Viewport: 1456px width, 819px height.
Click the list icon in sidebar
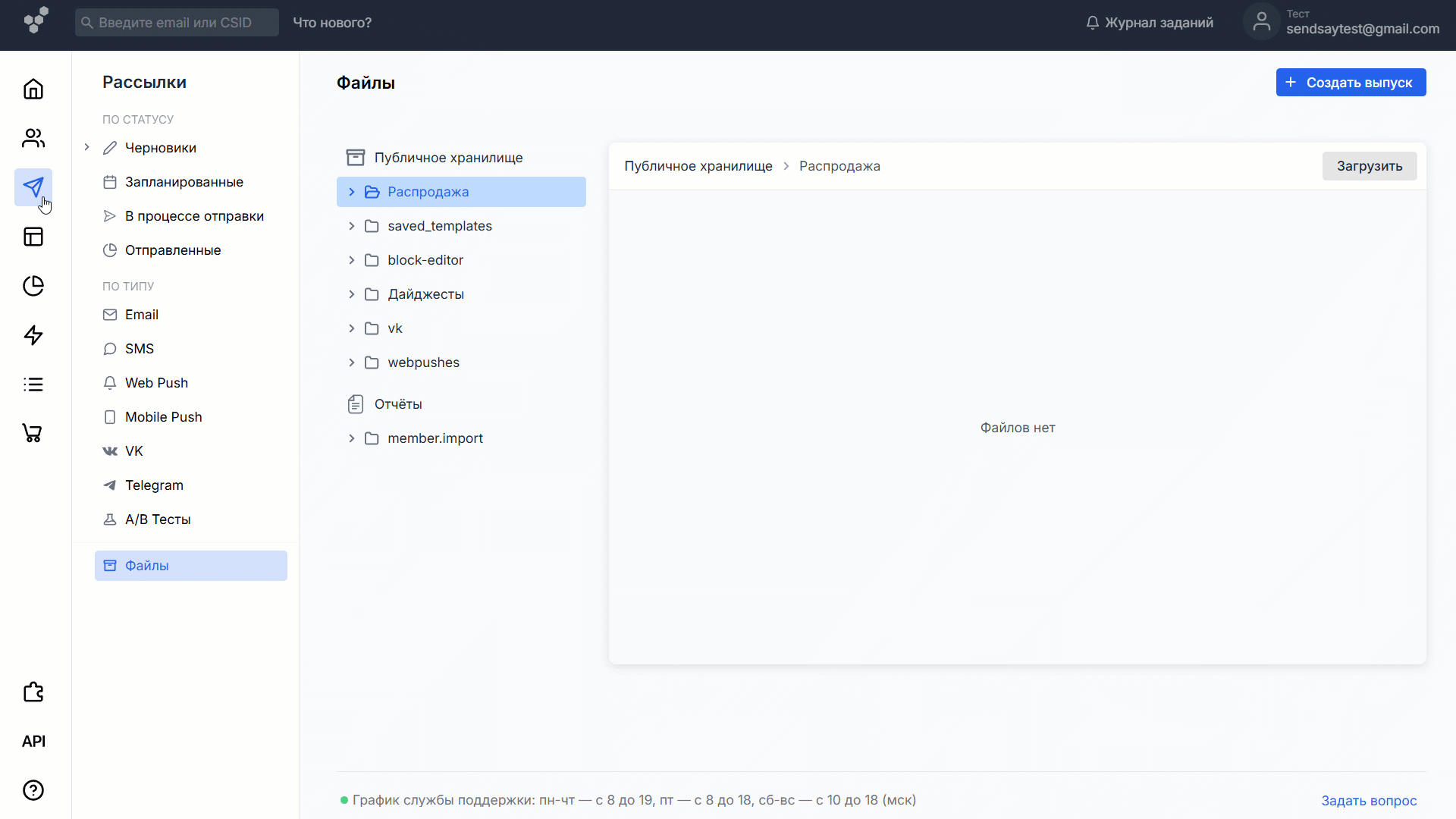(33, 384)
